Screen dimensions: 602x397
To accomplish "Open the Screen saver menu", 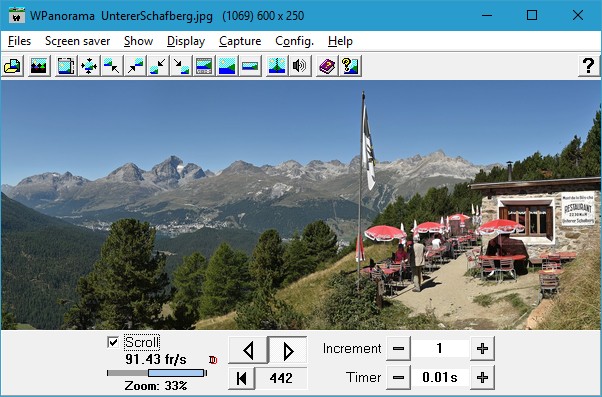I will tap(78, 41).
